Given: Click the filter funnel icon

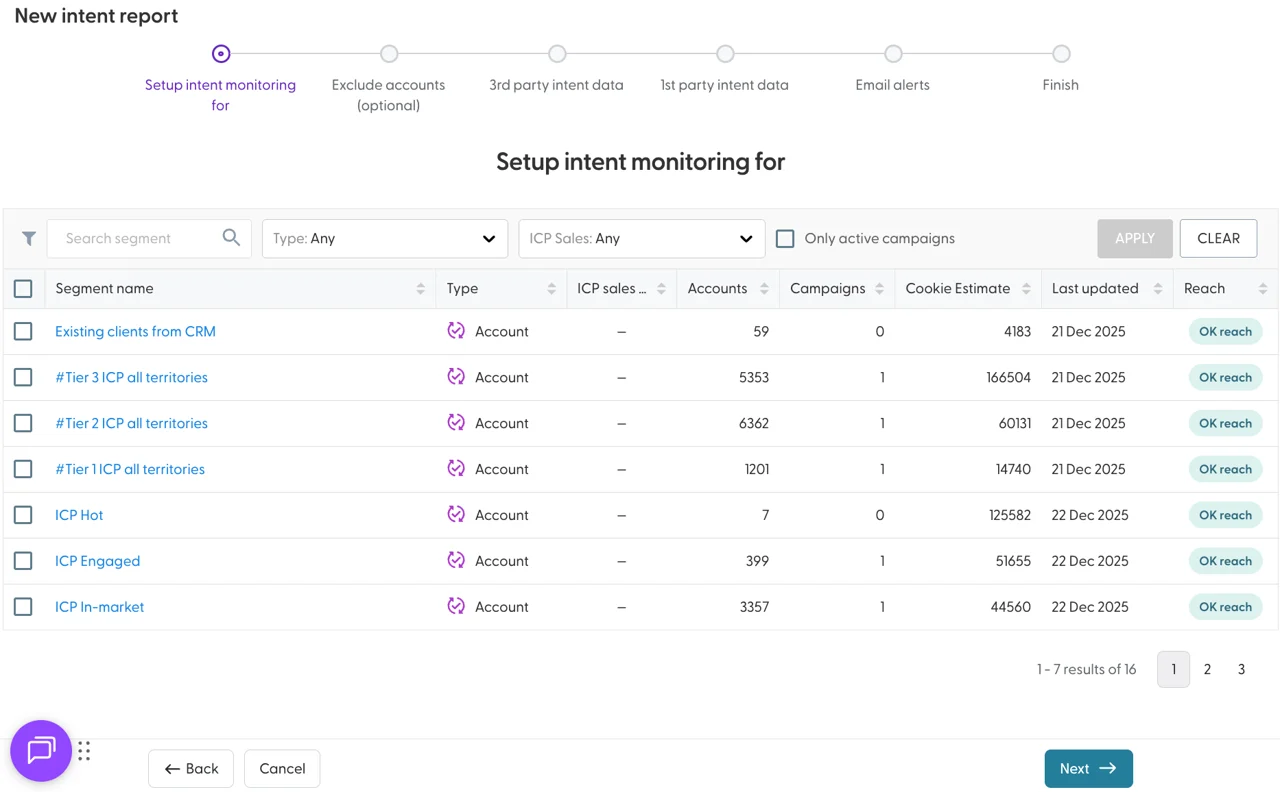Looking at the screenshot, I should (x=29, y=238).
